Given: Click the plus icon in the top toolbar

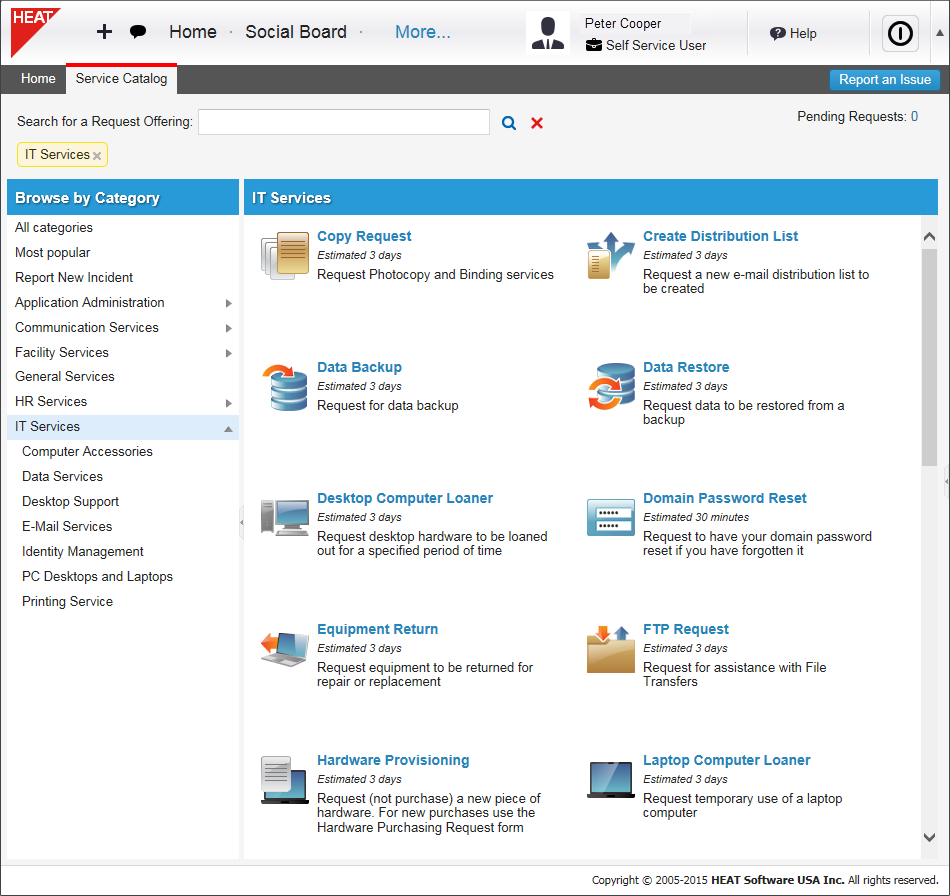Looking at the screenshot, I should [x=104, y=32].
